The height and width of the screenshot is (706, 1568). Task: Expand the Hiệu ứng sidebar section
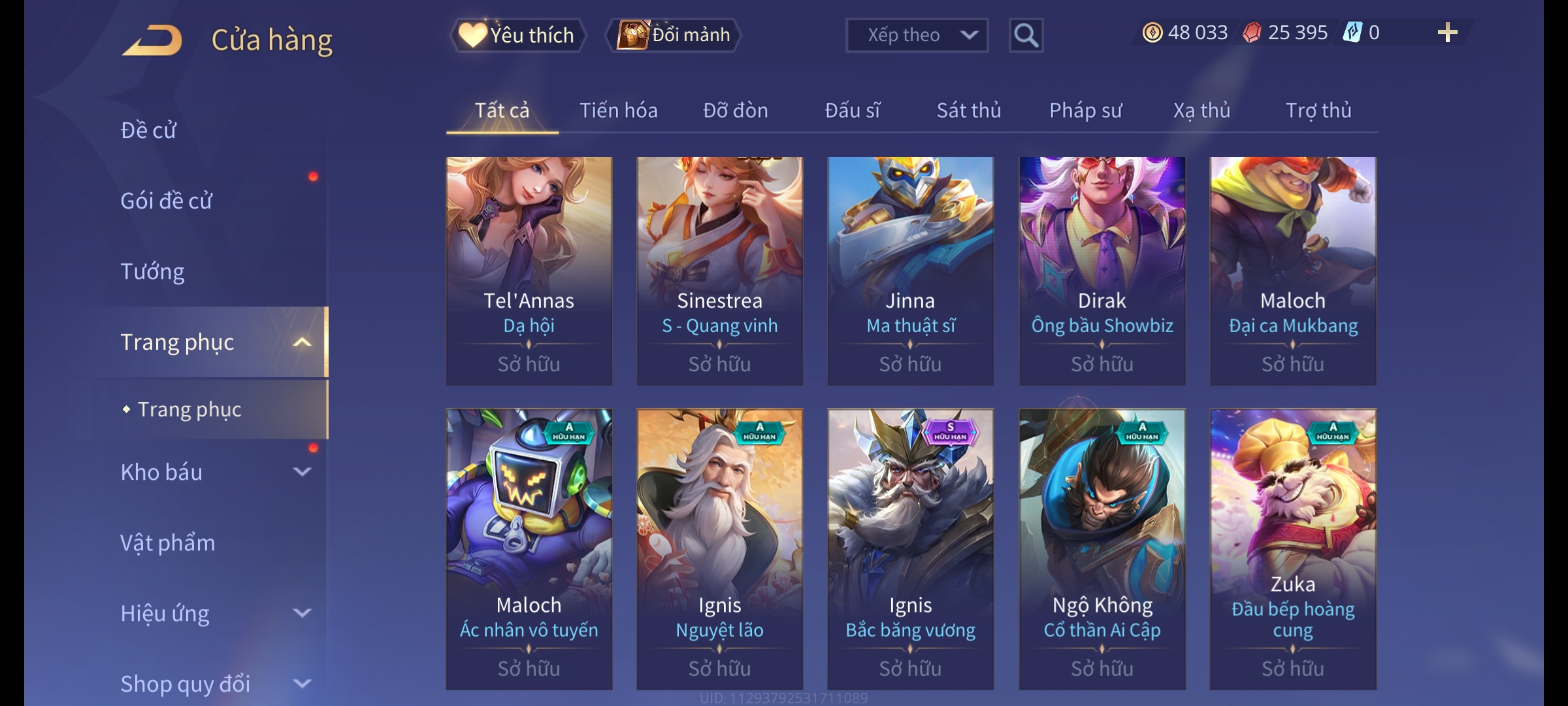[302, 613]
